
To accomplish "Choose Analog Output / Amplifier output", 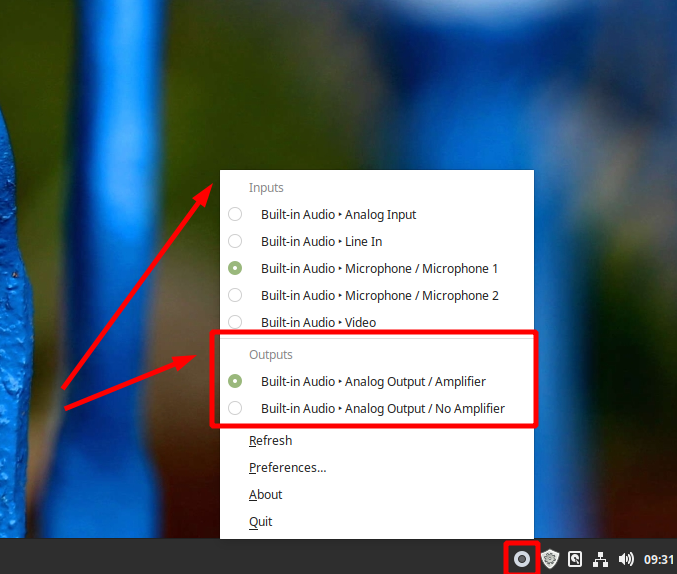I will pos(376,381).
